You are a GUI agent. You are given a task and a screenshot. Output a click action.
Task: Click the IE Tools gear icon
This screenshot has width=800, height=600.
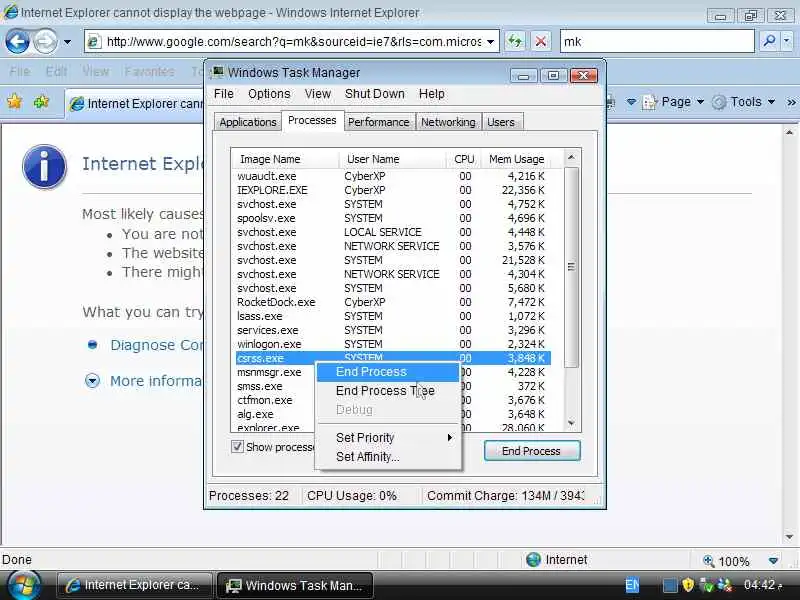click(718, 102)
